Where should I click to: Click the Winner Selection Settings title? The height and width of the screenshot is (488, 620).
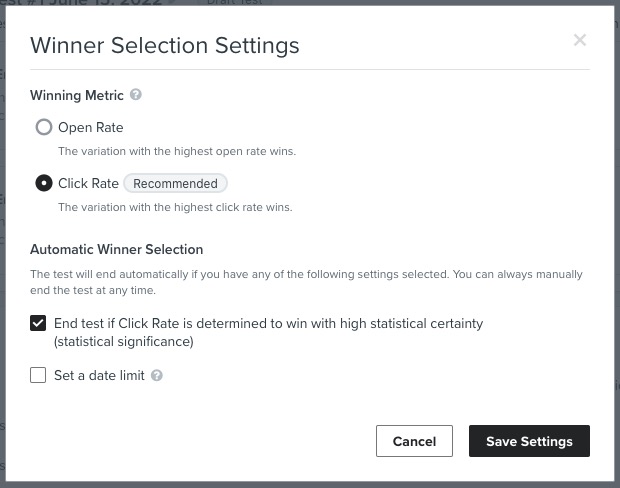tap(164, 45)
